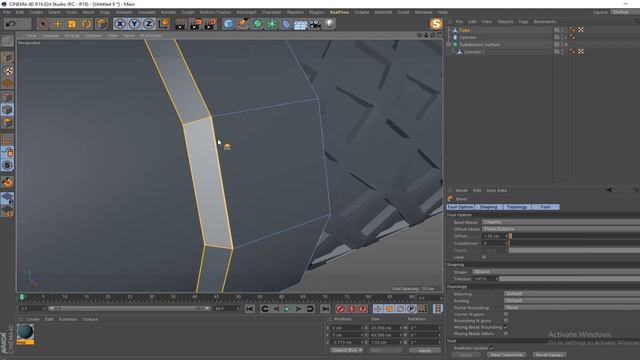Image resolution: width=640 pixels, height=360 pixels.
Task: Switch to the Tool Option tab
Action: tap(460, 207)
